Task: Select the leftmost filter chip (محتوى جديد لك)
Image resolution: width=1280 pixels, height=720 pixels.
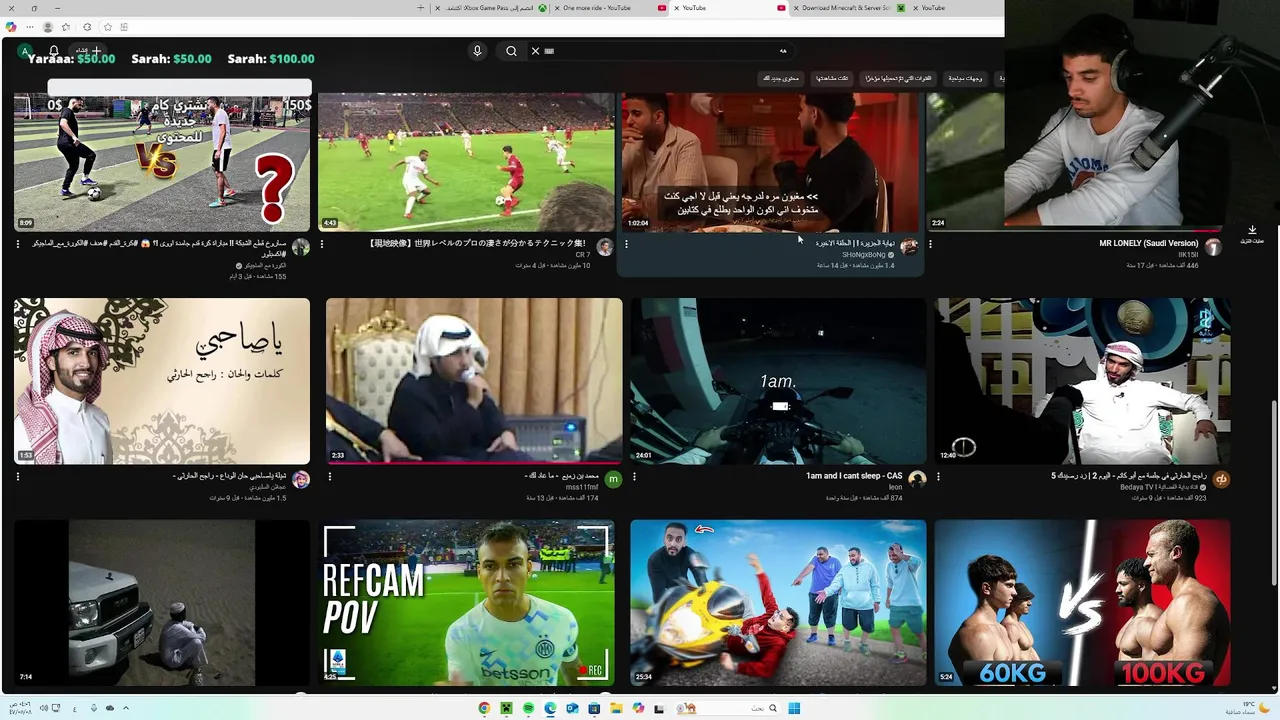Action: 781,78
